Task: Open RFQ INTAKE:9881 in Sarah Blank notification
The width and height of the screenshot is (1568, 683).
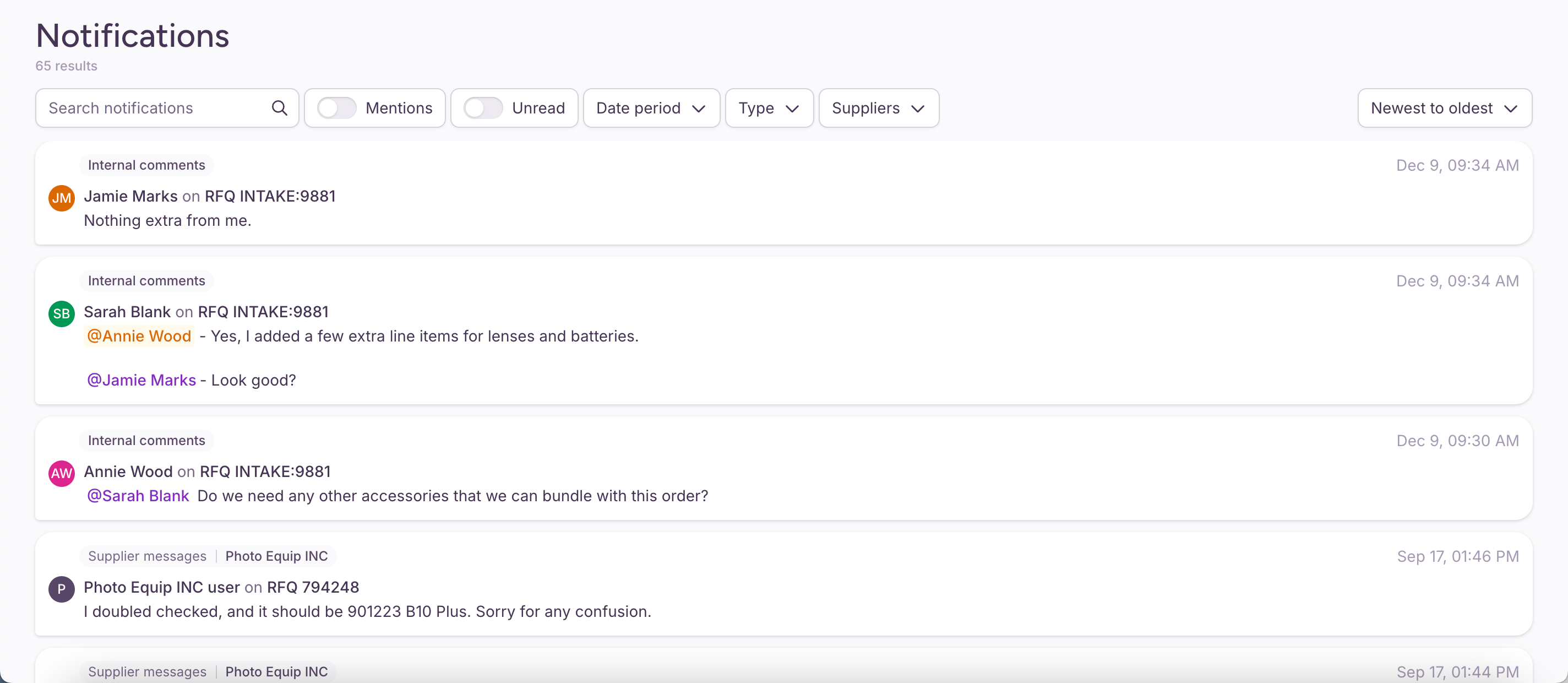Action: pos(263,312)
